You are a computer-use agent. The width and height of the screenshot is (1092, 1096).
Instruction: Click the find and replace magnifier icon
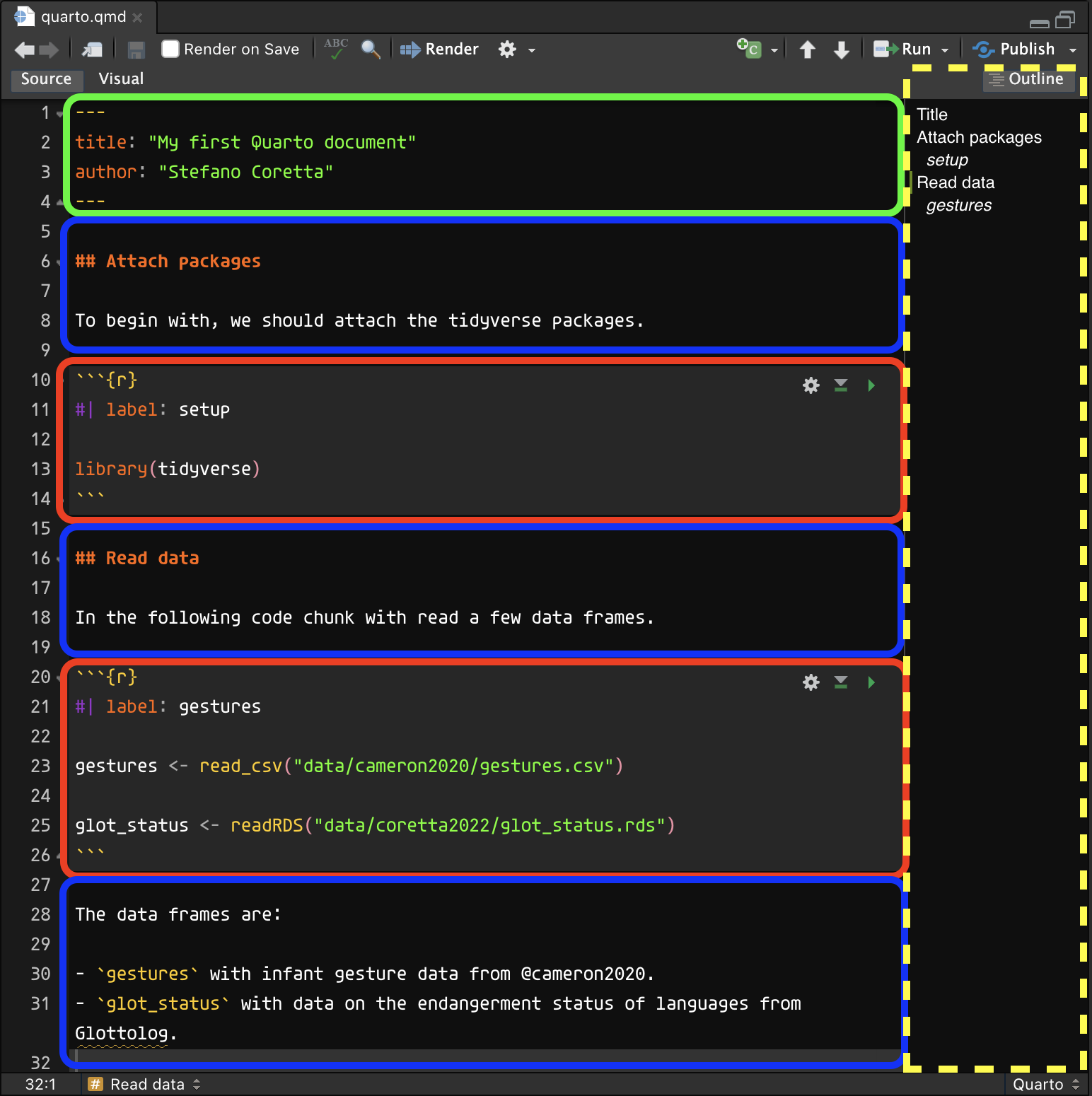click(x=371, y=49)
